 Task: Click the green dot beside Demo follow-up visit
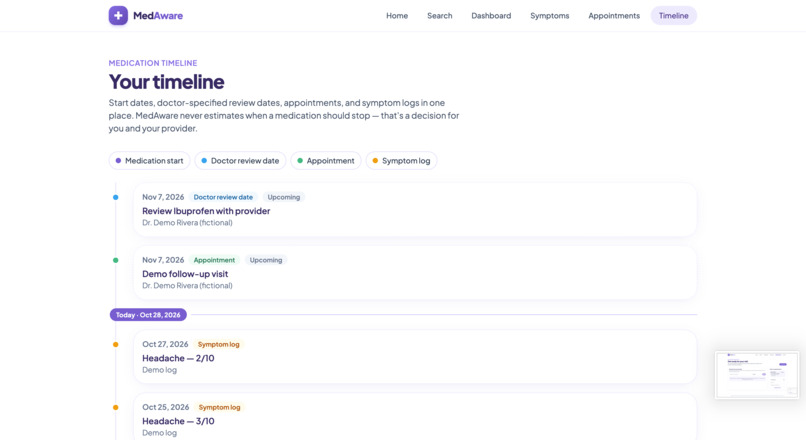[116, 260]
